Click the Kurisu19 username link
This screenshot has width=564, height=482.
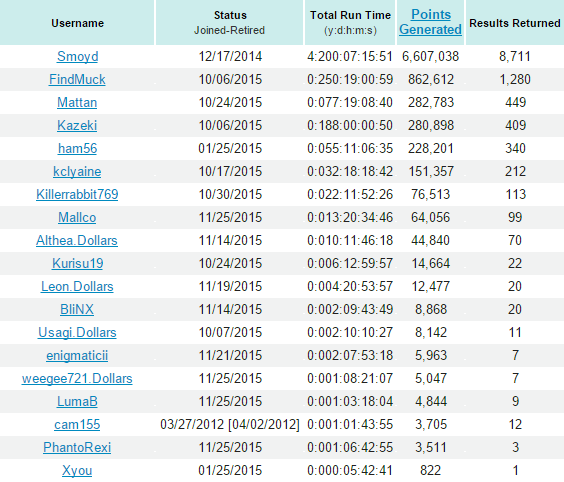point(77,264)
